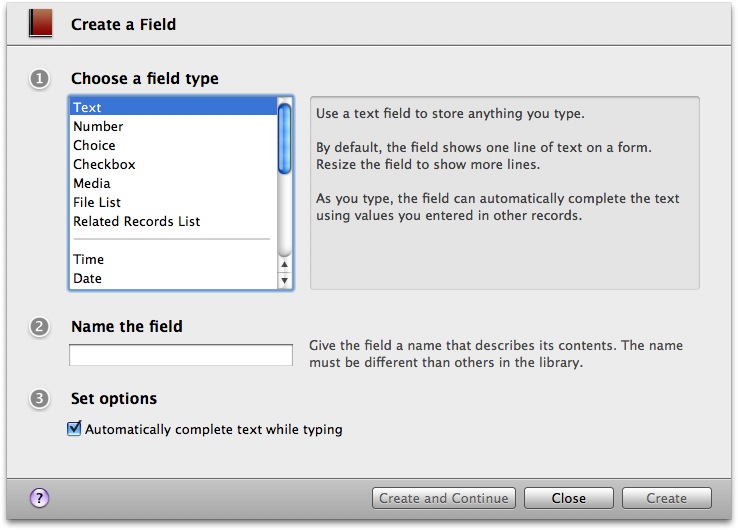Pick the Checkbox field type
The height and width of the screenshot is (530, 738).
(x=174, y=164)
